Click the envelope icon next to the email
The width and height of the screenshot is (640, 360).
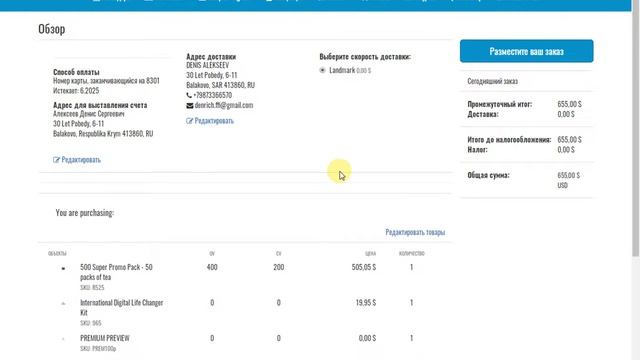(190, 105)
